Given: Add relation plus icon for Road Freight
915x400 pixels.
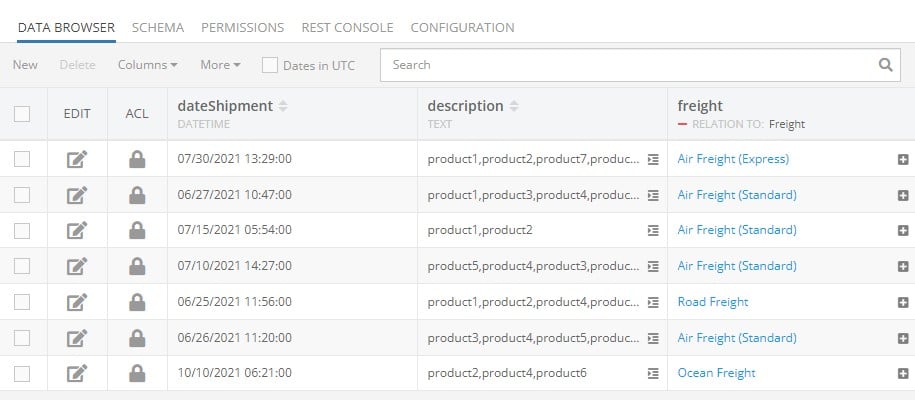Looking at the screenshot, I should [x=903, y=302].
